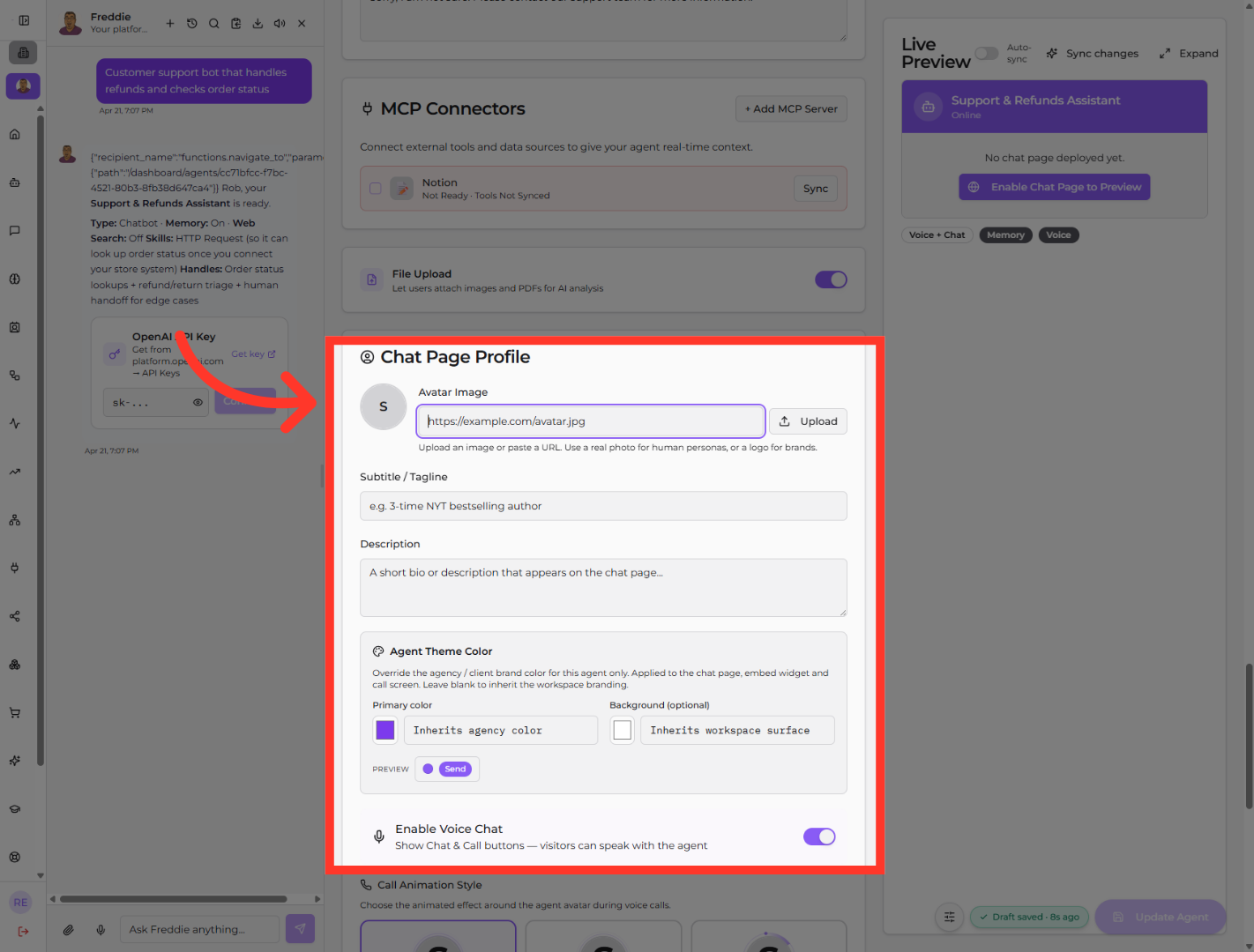Viewport: 1254px width, 952px height.
Task: Open the lifebuoy help icon in sidebar
Action: pyautogui.click(x=15, y=857)
